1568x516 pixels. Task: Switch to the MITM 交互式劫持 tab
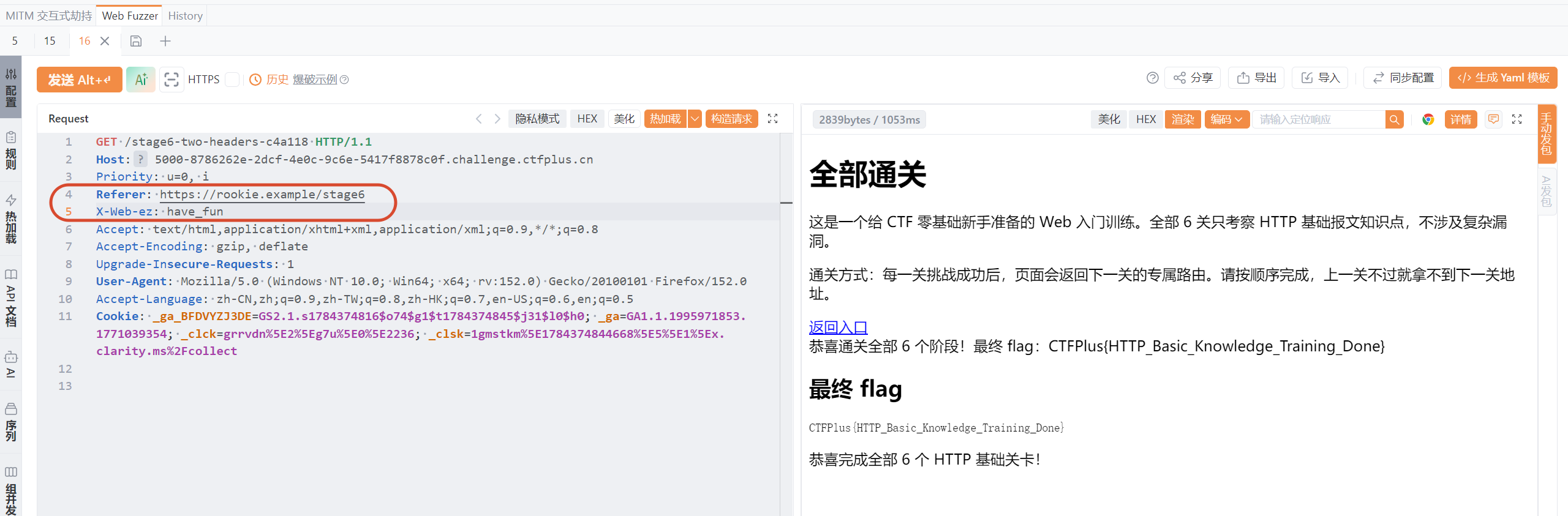48,16
